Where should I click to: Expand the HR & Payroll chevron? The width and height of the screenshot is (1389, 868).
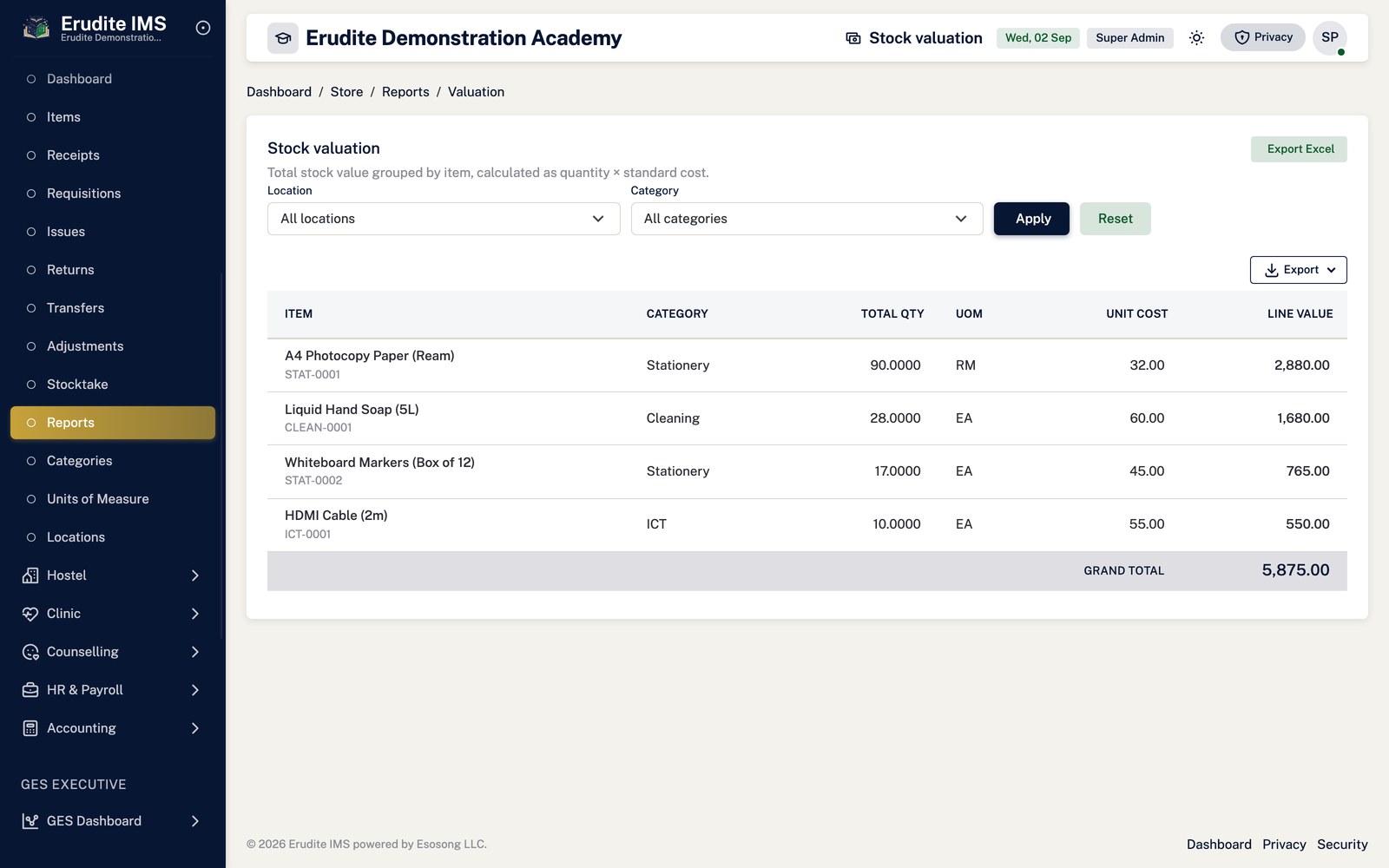195,690
